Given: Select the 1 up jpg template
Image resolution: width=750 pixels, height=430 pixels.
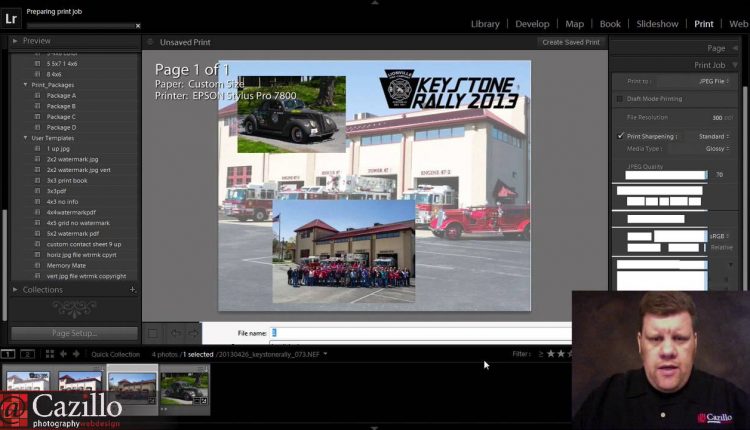Looking at the screenshot, I should 58,149.
